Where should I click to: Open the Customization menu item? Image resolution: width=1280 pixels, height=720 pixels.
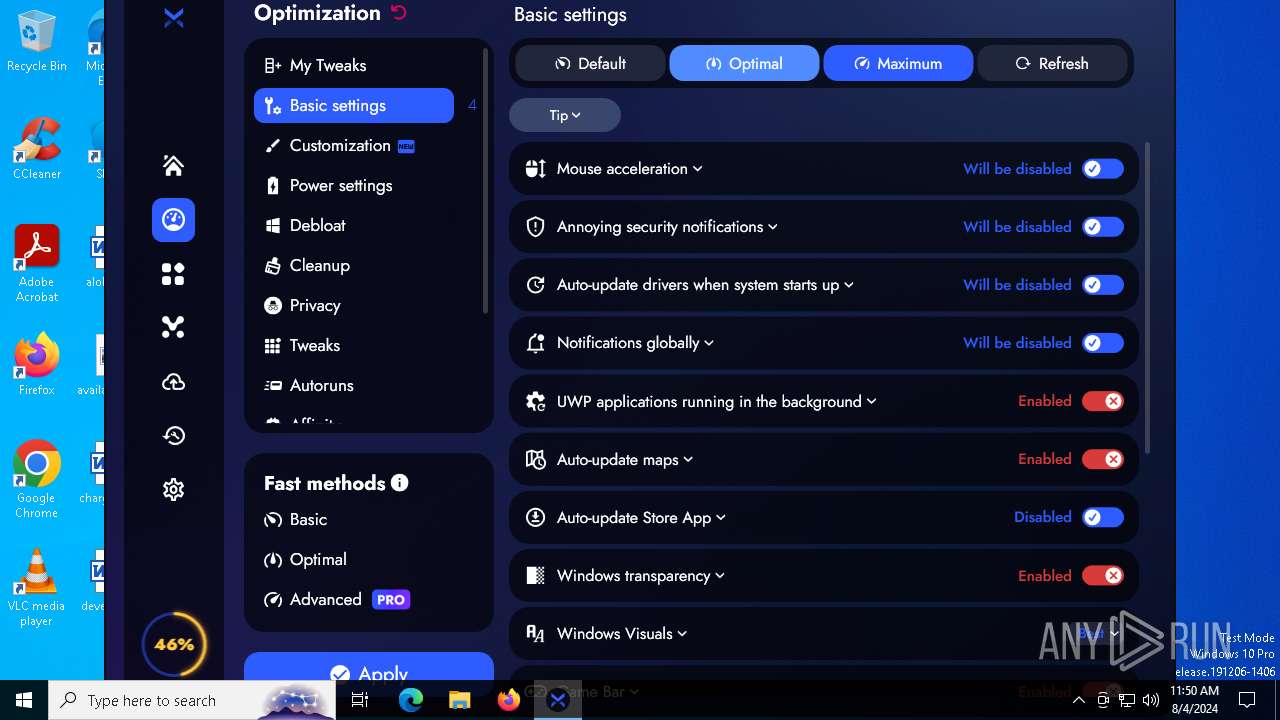pos(354,145)
